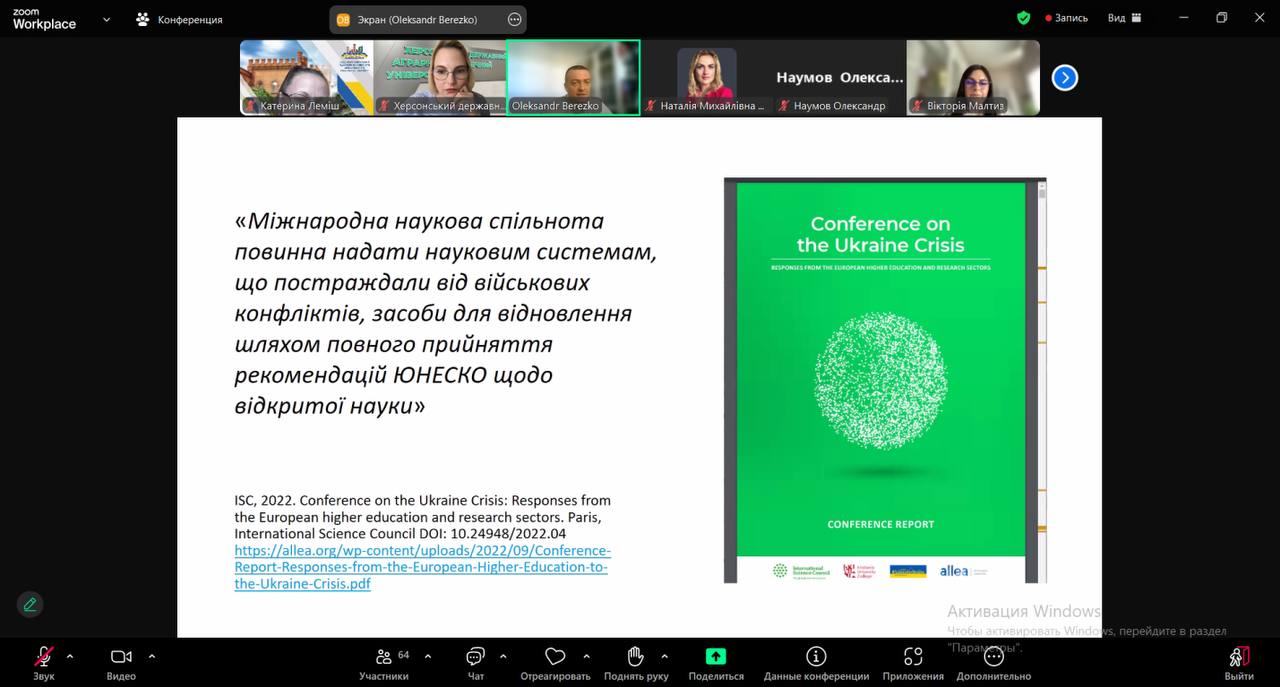Open the Участники participants panel

click(x=384, y=663)
